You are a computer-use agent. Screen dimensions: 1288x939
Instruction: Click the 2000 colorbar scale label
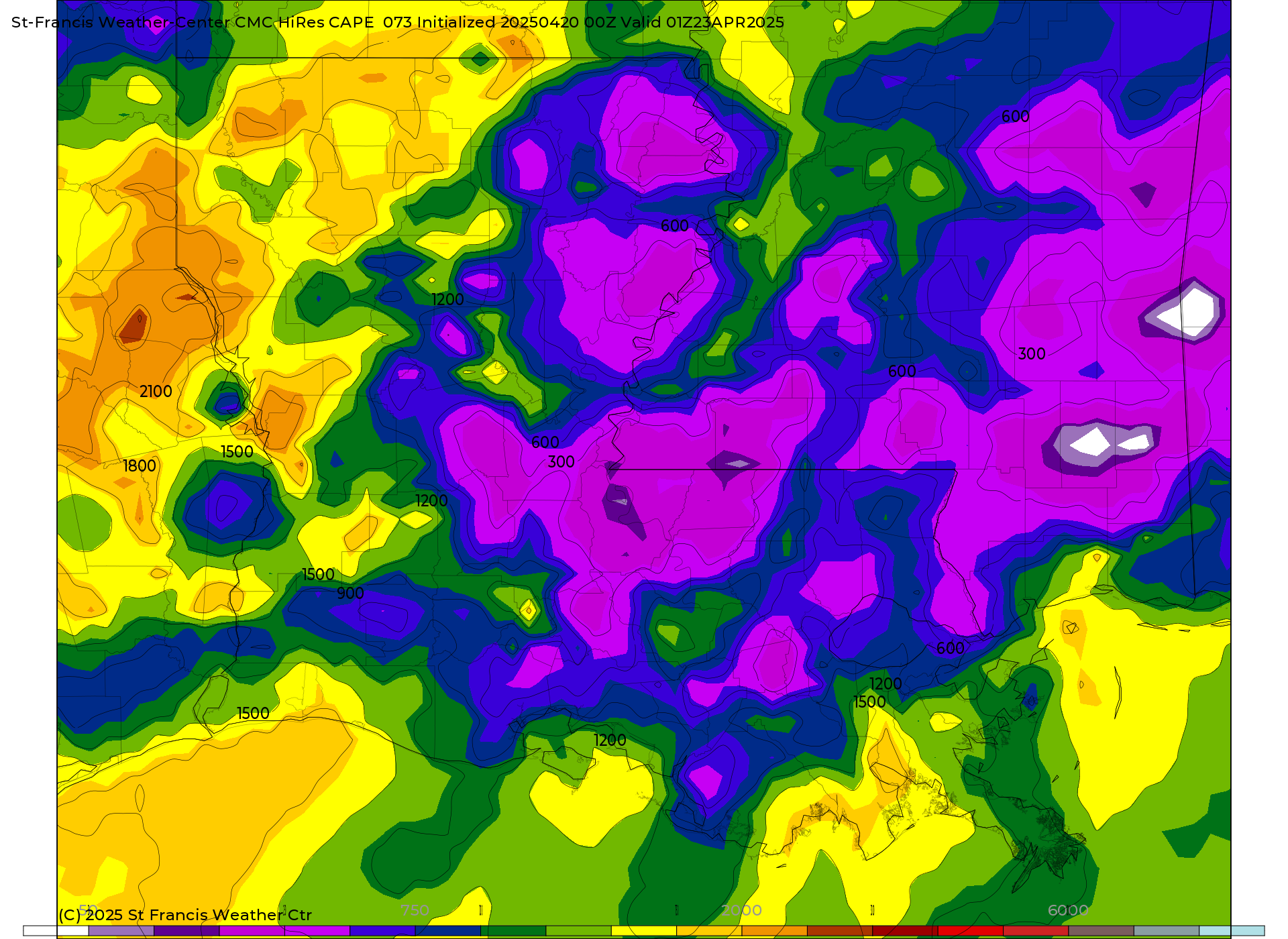pos(741,910)
